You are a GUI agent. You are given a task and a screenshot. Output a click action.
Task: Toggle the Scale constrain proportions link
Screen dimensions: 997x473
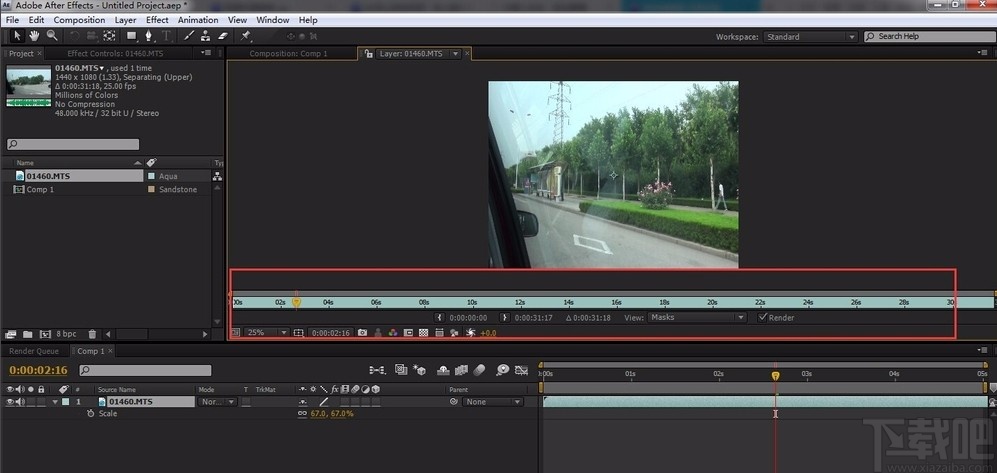(x=303, y=414)
